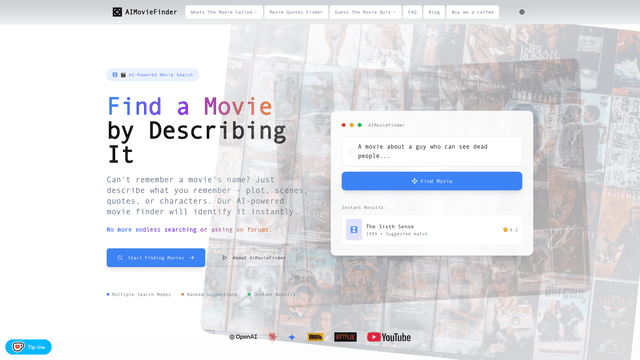Open Buy me a coffee link
Image resolution: width=640 pixels, height=360 pixels.
point(473,12)
